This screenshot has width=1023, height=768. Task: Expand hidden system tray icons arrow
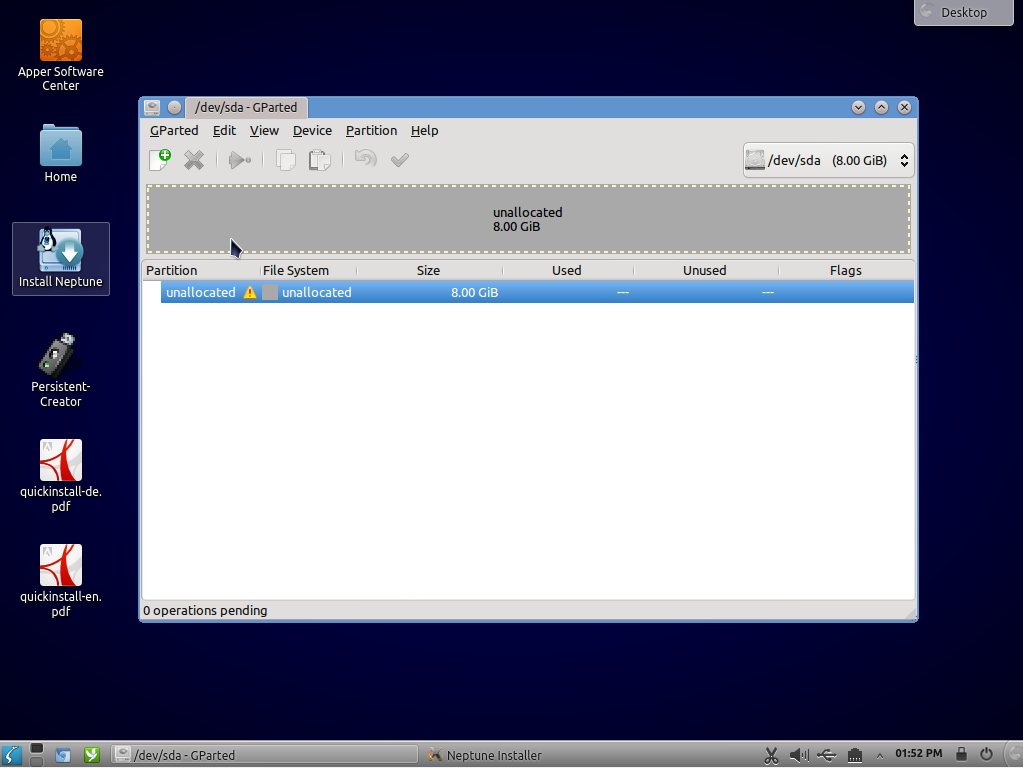coord(879,756)
